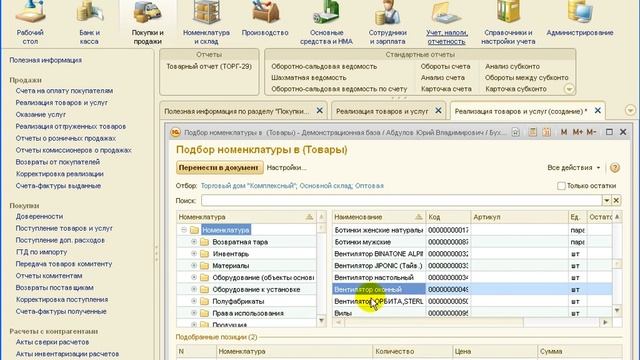Open the Рабочий стол section

click(30, 22)
